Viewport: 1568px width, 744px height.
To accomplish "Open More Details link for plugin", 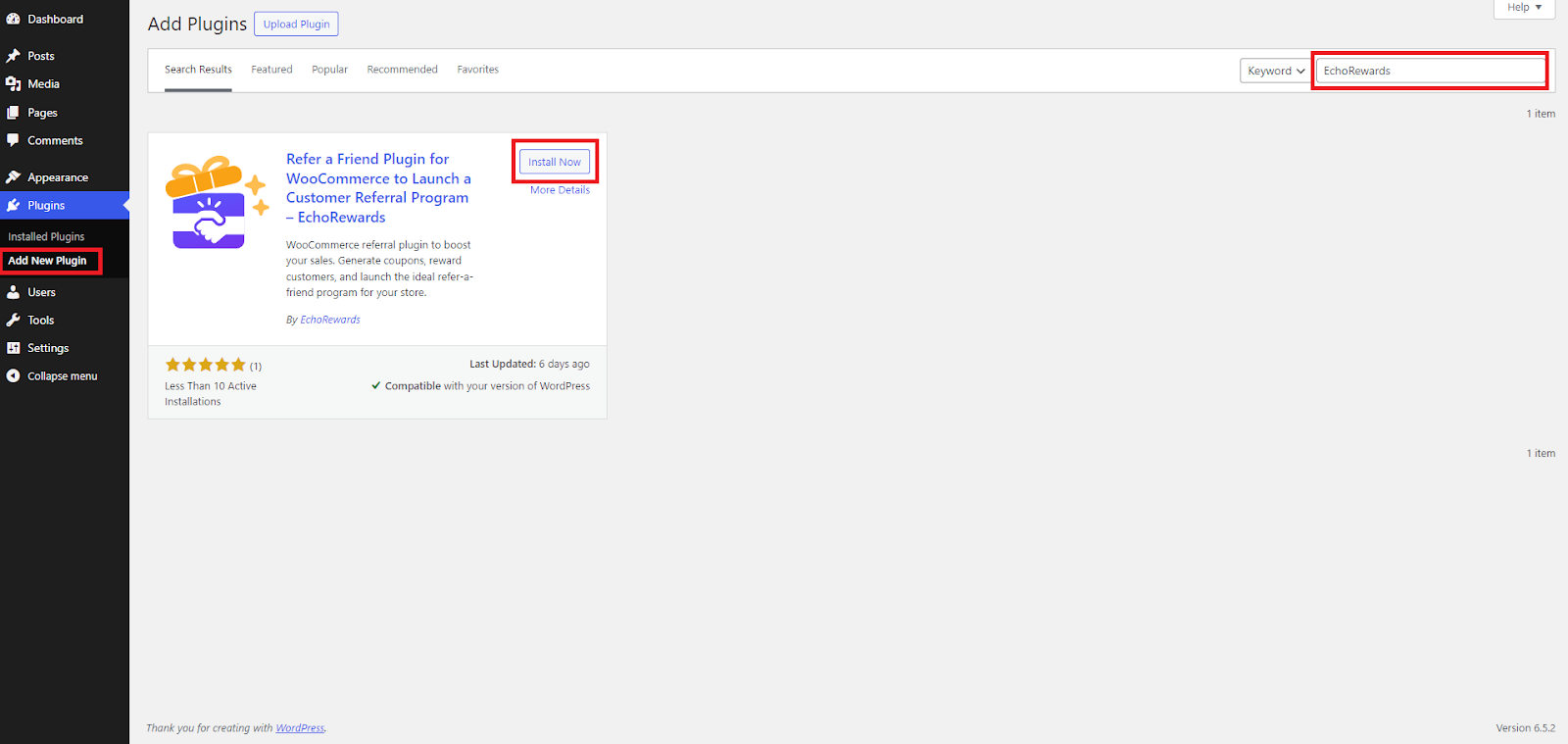I will point(560,190).
